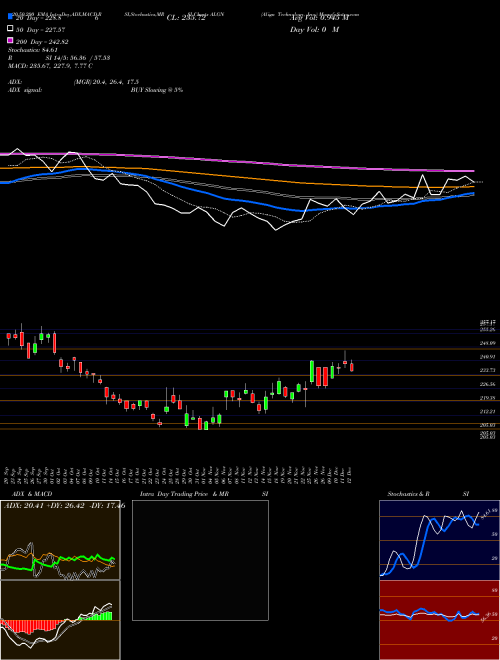This screenshot has height=660, width=500.
Task: Click the '(MGR) 20.4, 26.4, 17.5' values
Action: point(106,82)
